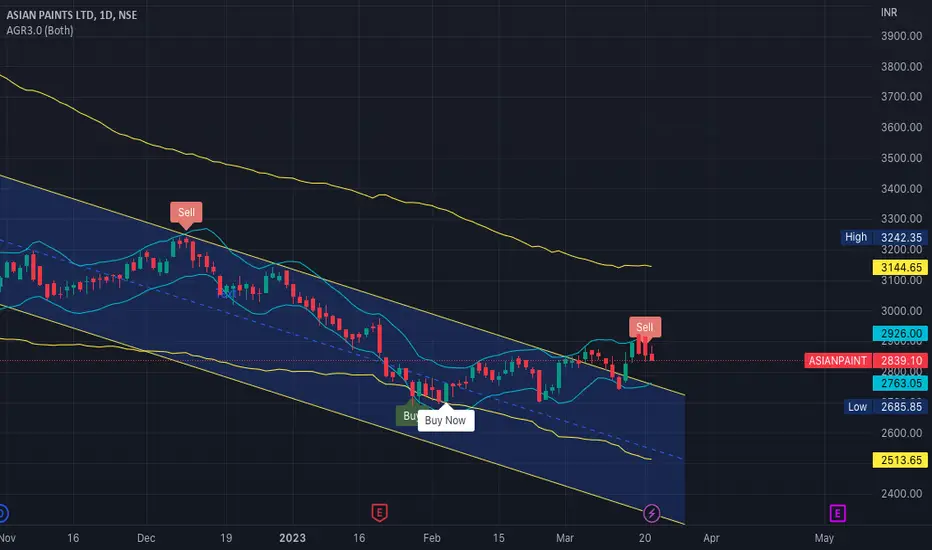This screenshot has height=550, width=932.
Task: Click the blue dividend marker near Nov
Action: click(x=2, y=513)
